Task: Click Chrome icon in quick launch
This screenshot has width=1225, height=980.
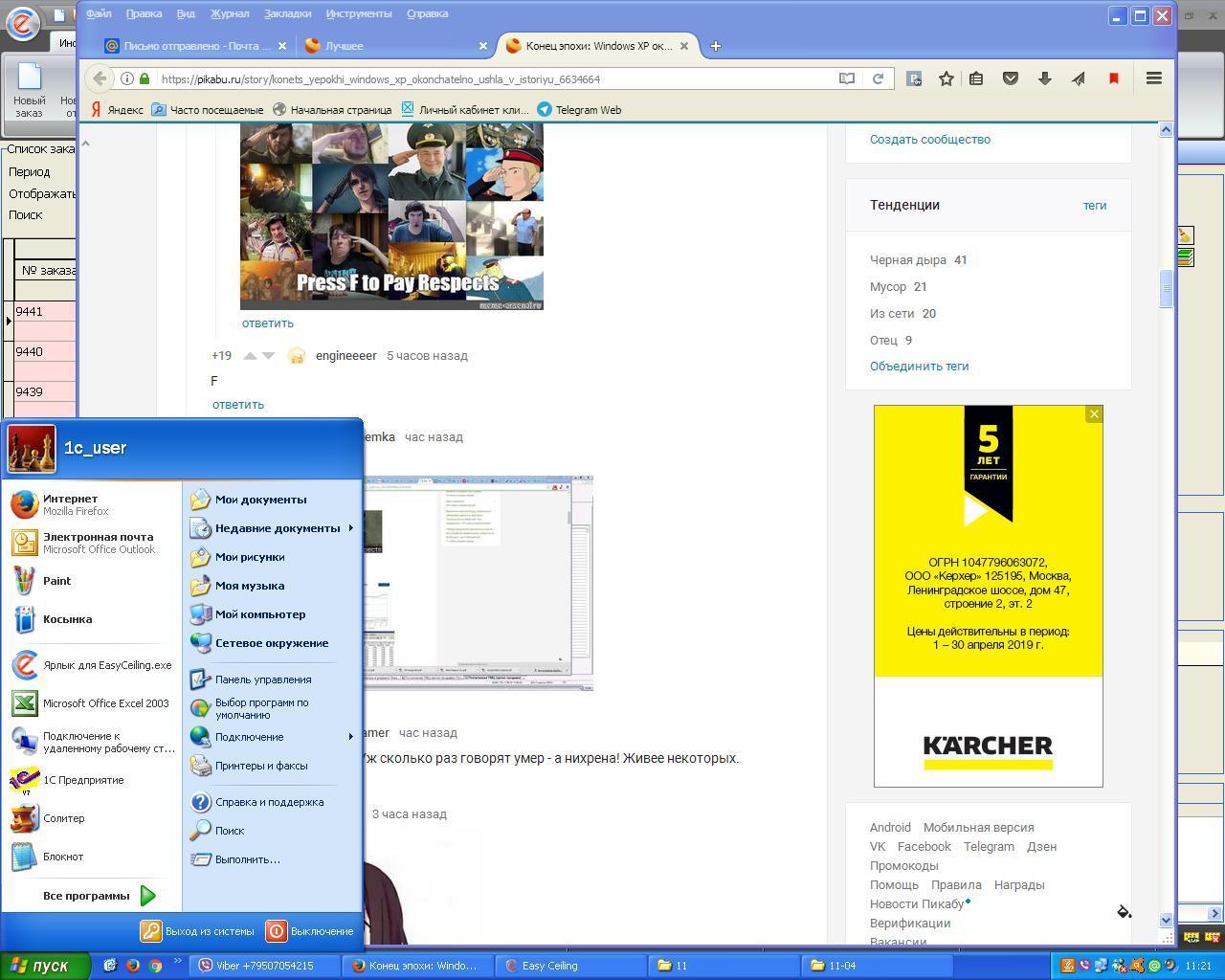Action: [x=155, y=966]
